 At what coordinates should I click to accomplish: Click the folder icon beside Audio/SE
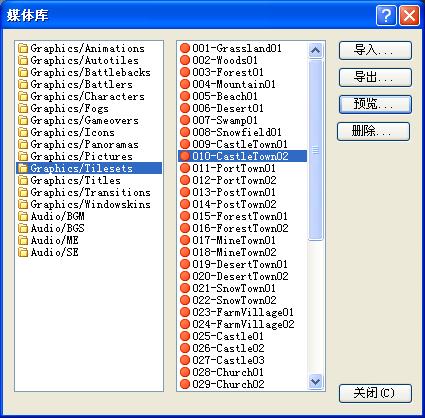click(x=23, y=252)
